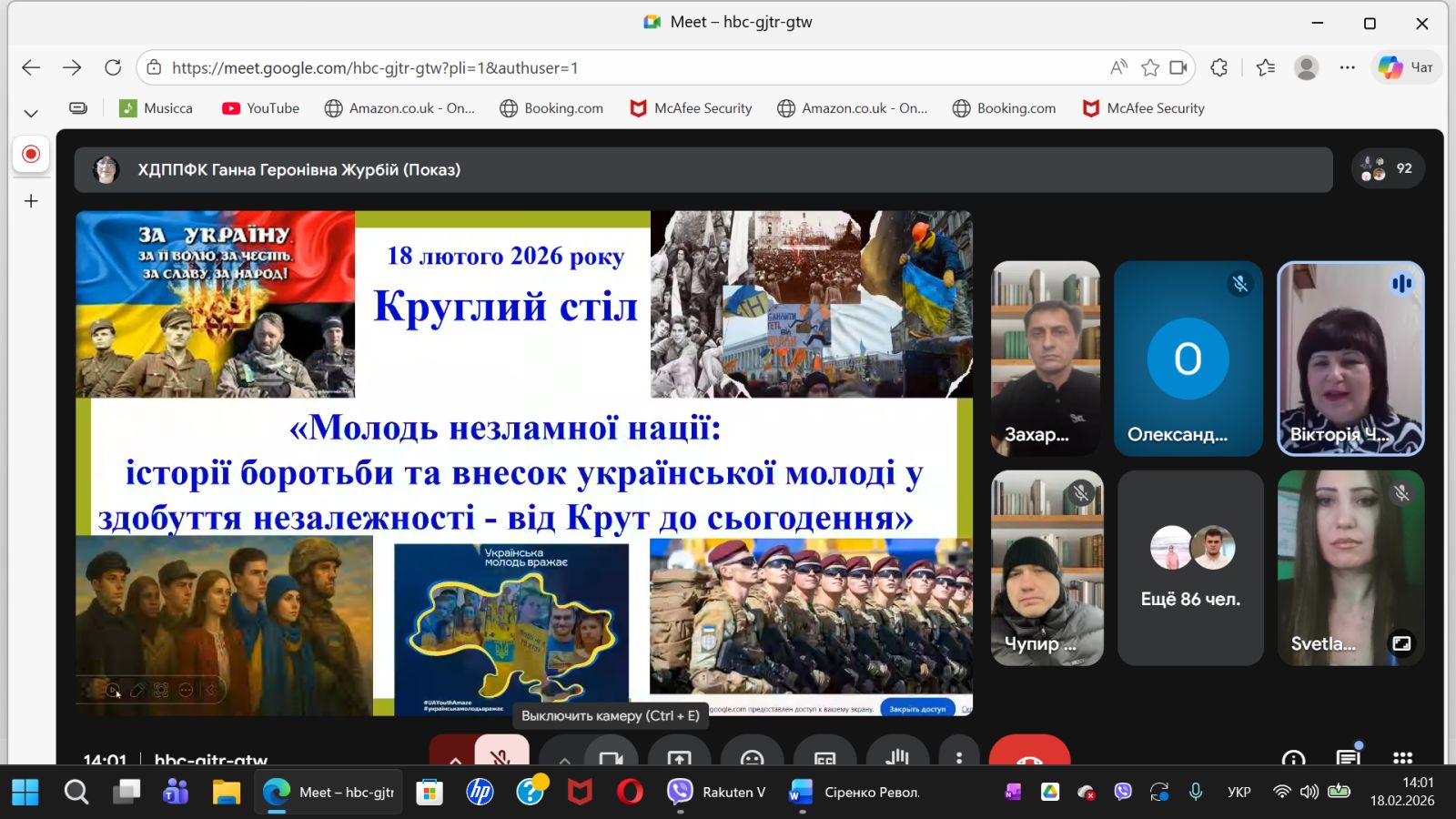Image resolution: width=1456 pixels, height=819 pixels.
Task: Click the browser address bar URL
Action: point(374,68)
